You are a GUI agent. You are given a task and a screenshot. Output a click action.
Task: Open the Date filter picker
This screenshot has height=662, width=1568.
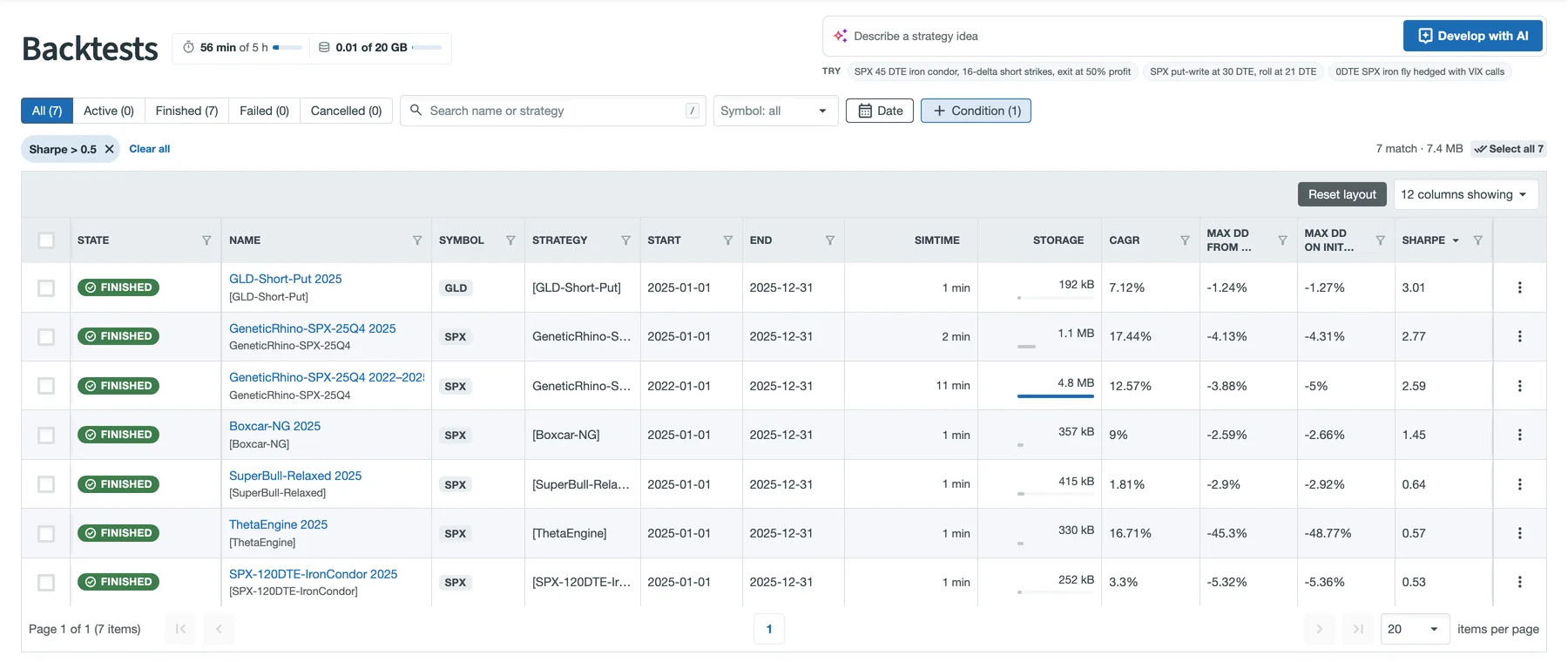[x=880, y=111]
